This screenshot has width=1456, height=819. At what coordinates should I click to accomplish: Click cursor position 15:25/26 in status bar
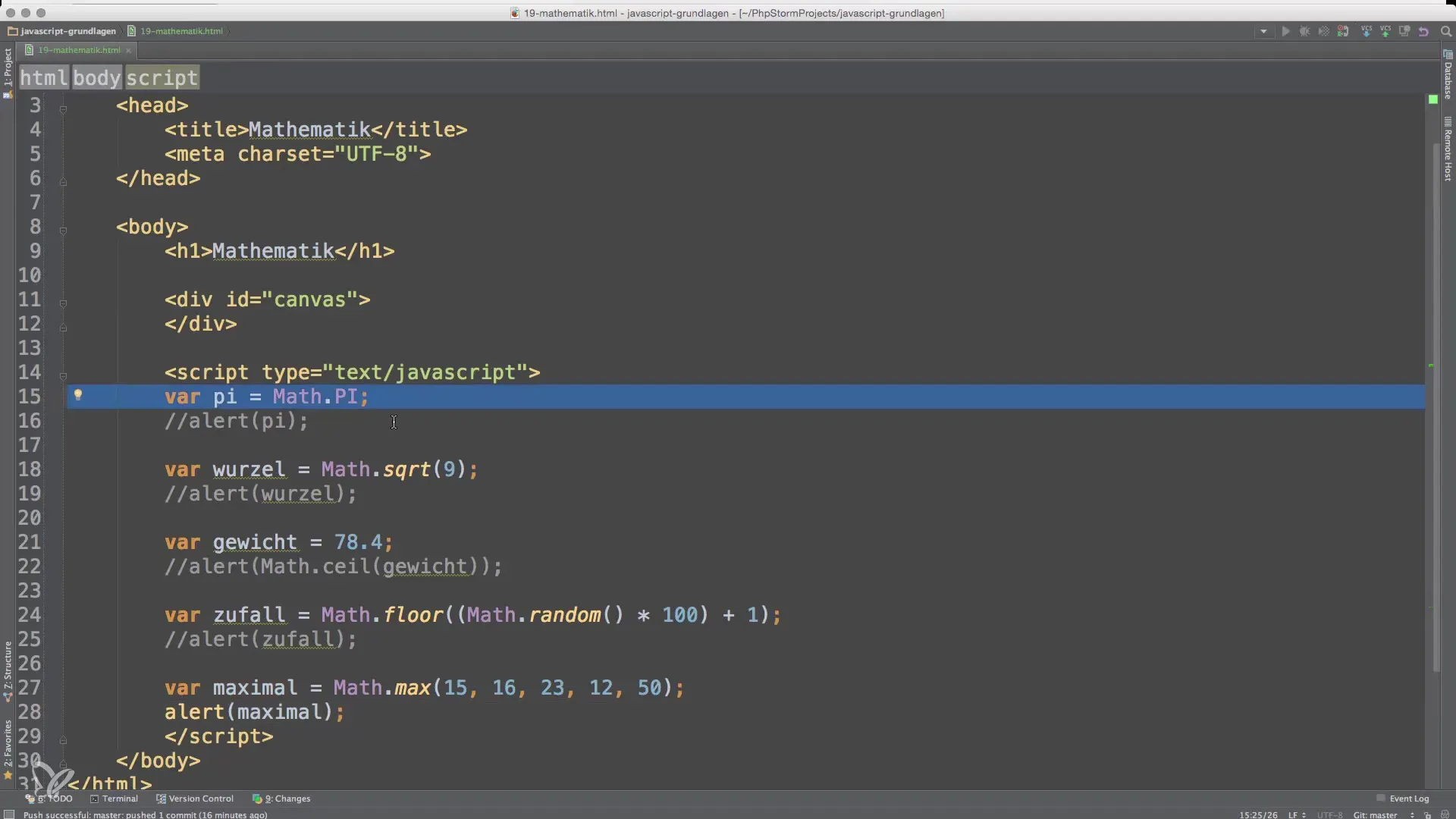click(x=1258, y=814)
